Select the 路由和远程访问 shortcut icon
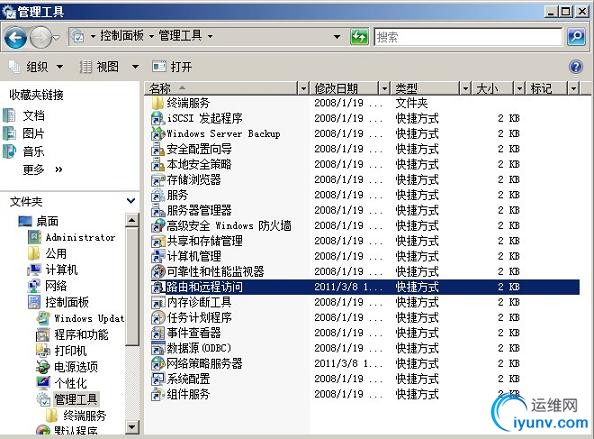Screen dimensions: 594x439 [157, 287]
